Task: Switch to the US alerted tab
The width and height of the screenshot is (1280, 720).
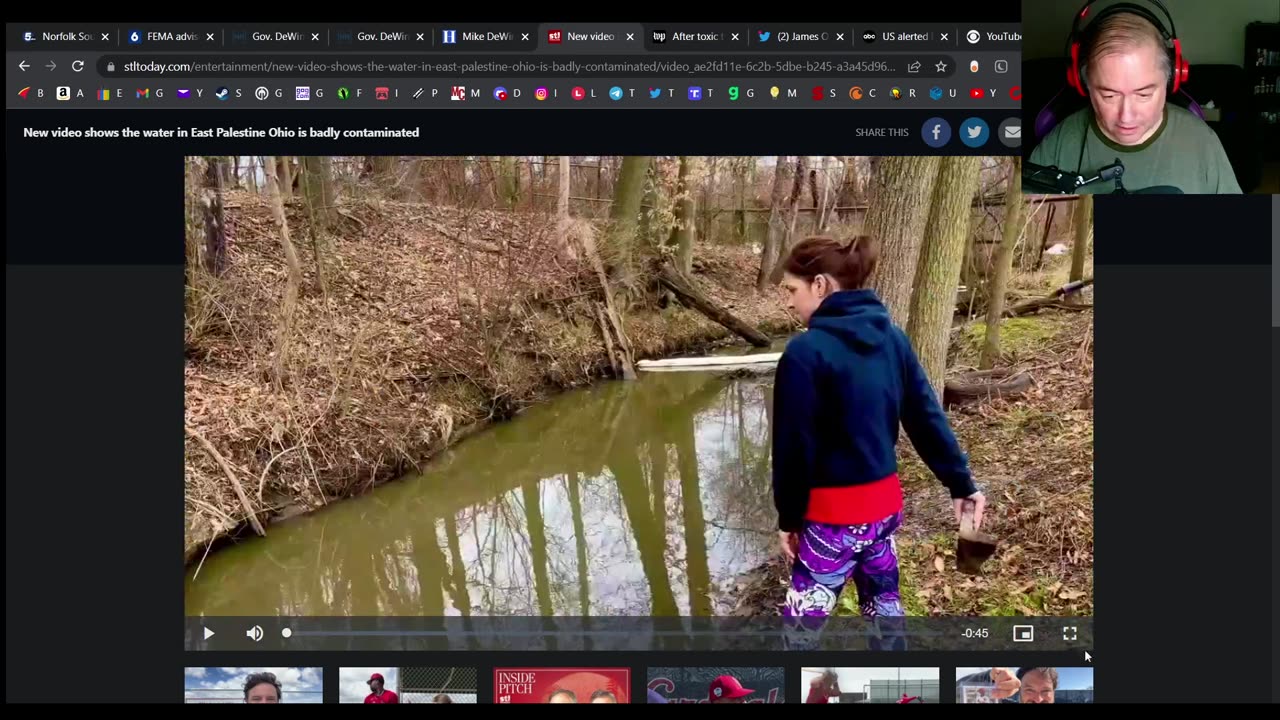Action: click(x=904, y=37)
